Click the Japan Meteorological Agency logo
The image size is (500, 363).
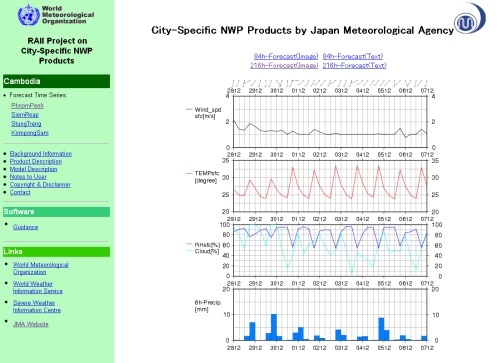click(470, 19)
